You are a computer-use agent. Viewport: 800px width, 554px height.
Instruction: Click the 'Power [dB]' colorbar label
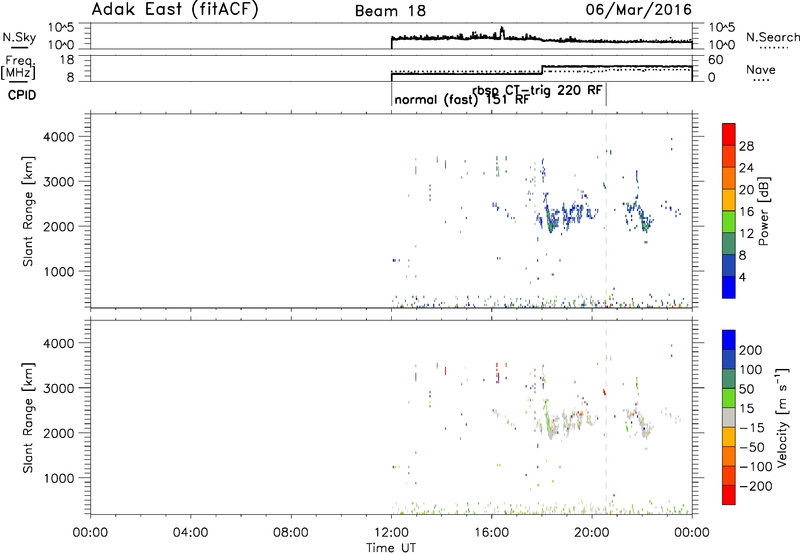coord(764,211)
